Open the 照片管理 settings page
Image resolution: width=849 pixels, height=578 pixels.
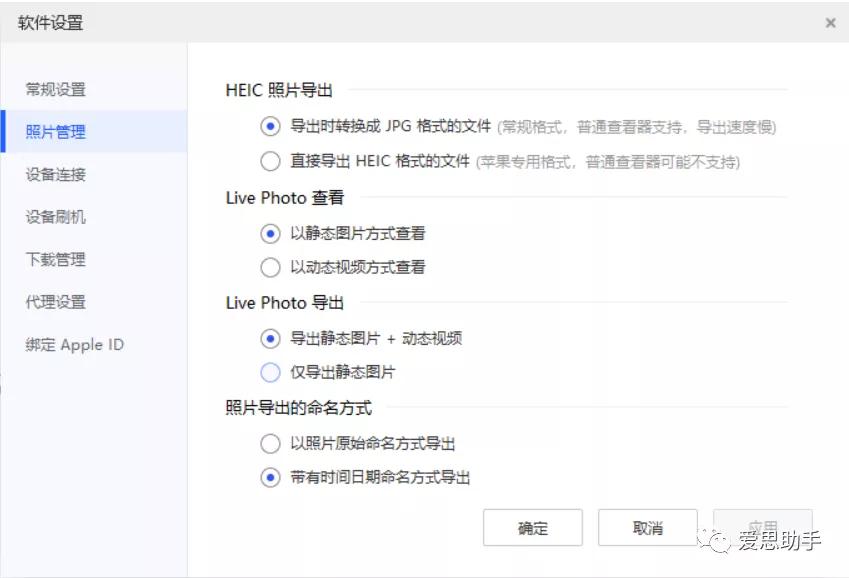click(62, 131)
